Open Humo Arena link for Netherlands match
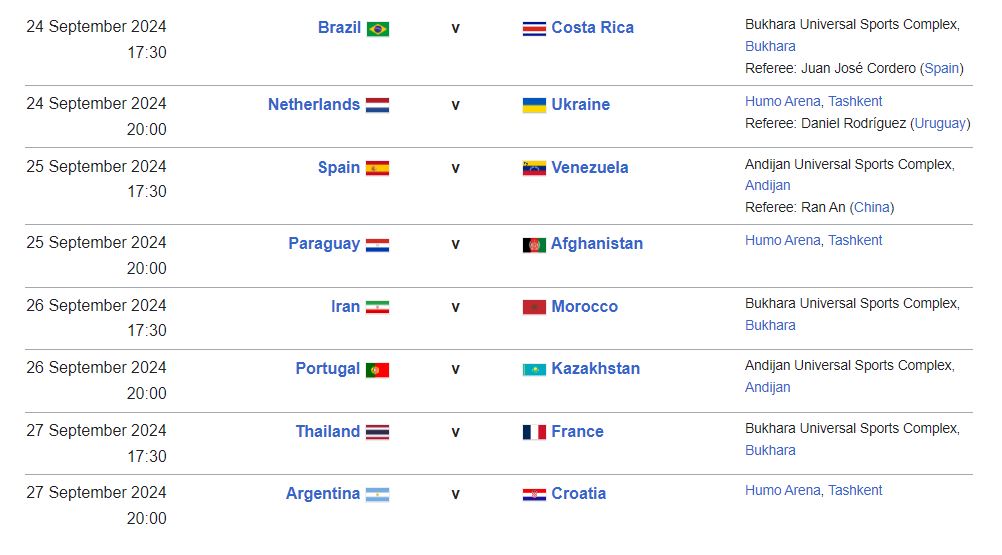 tap(783, 101)
